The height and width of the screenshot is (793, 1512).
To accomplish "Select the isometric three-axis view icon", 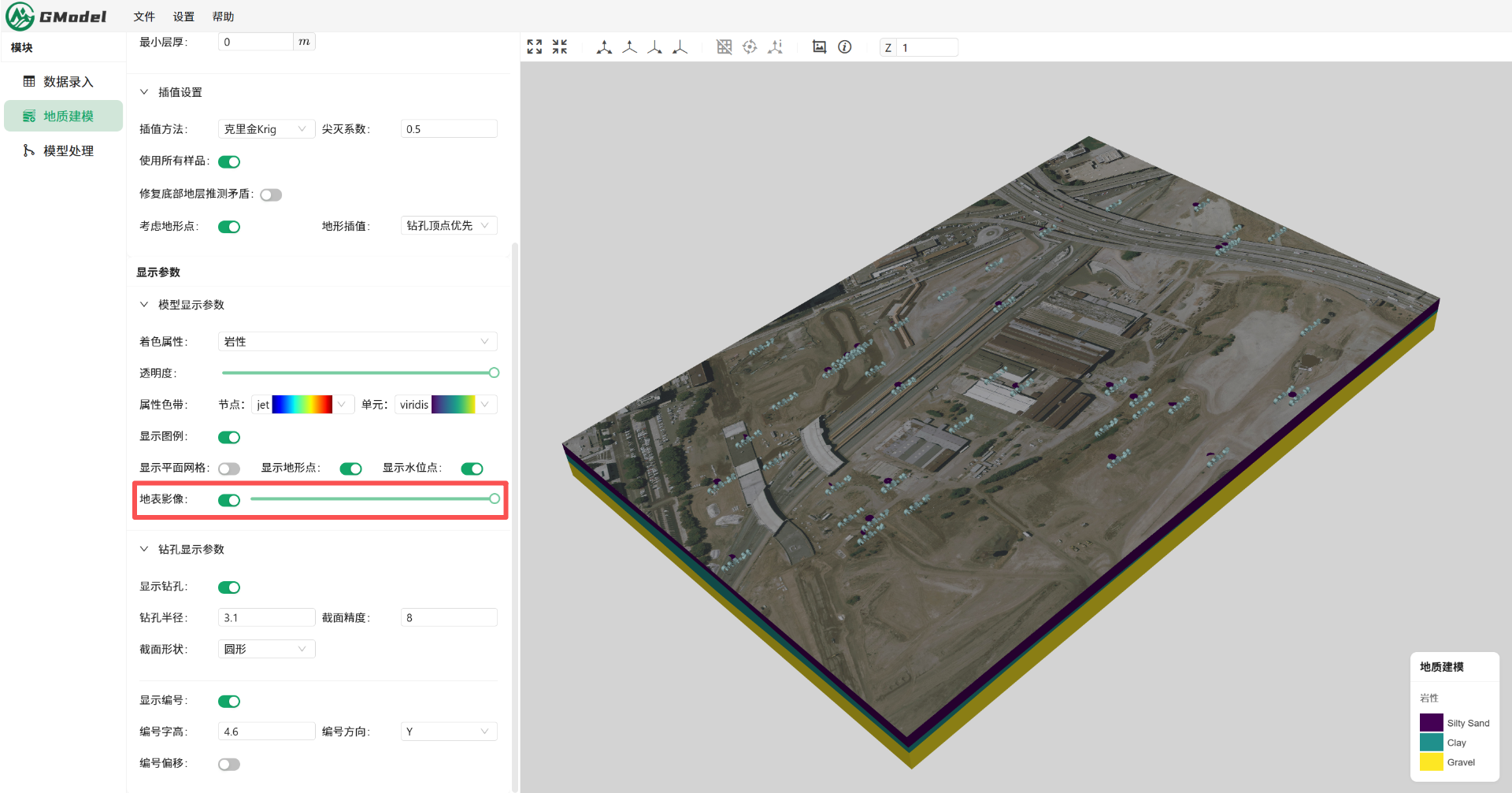I will coord(604,47).
